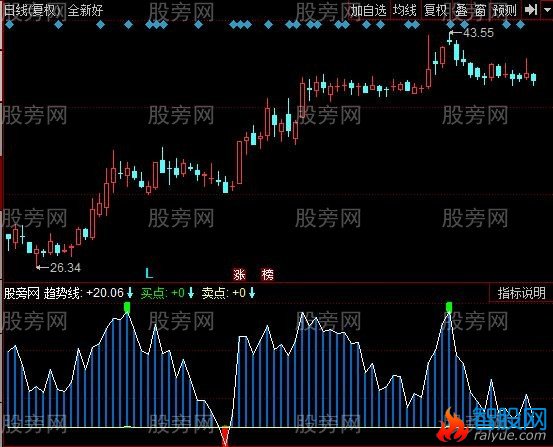This screenshot has height=447, width=553.
Task: Click the down arrow beside 买点 +0
Action: pyautogui.click(x=191, y=292)
